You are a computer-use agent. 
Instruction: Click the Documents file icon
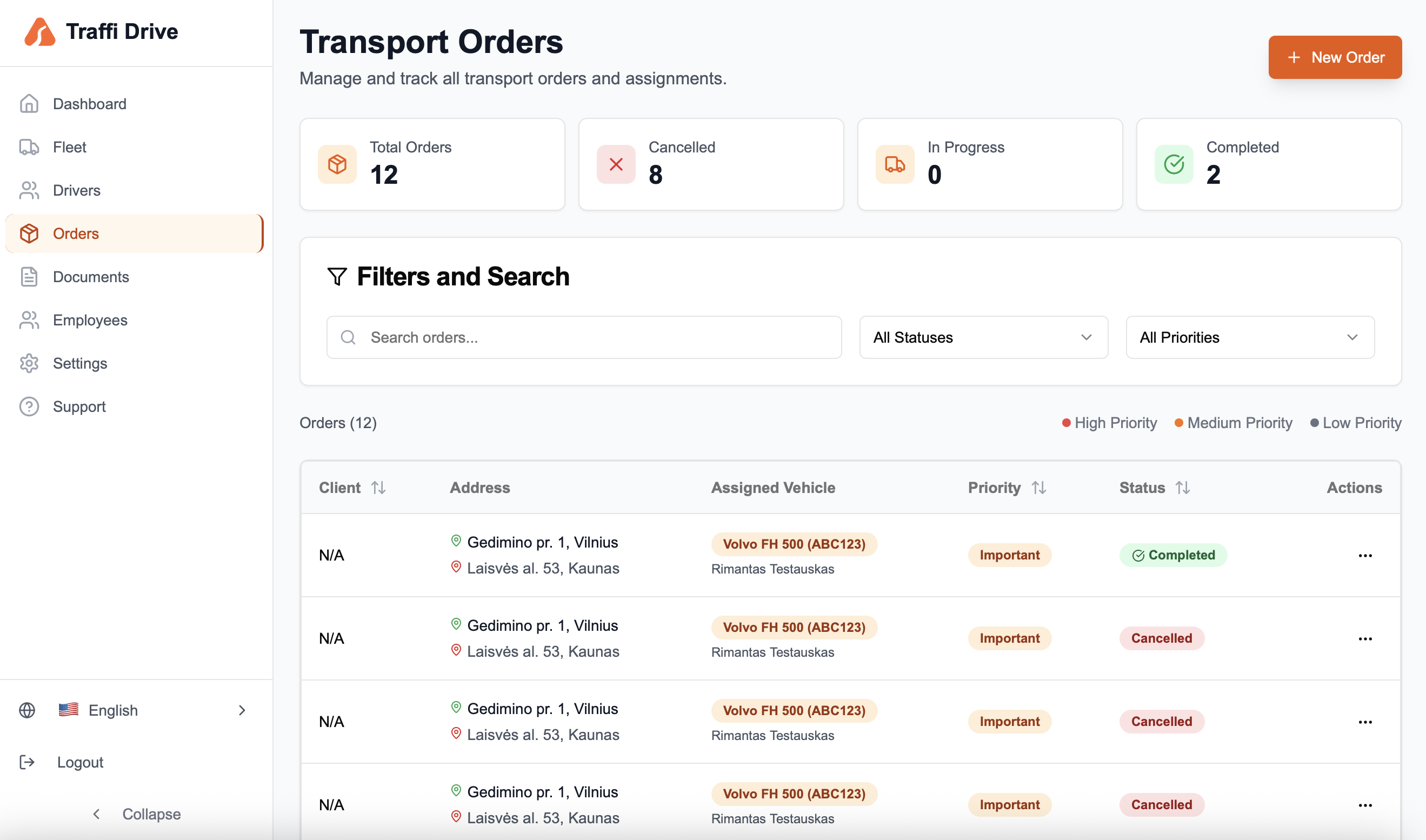29,277
